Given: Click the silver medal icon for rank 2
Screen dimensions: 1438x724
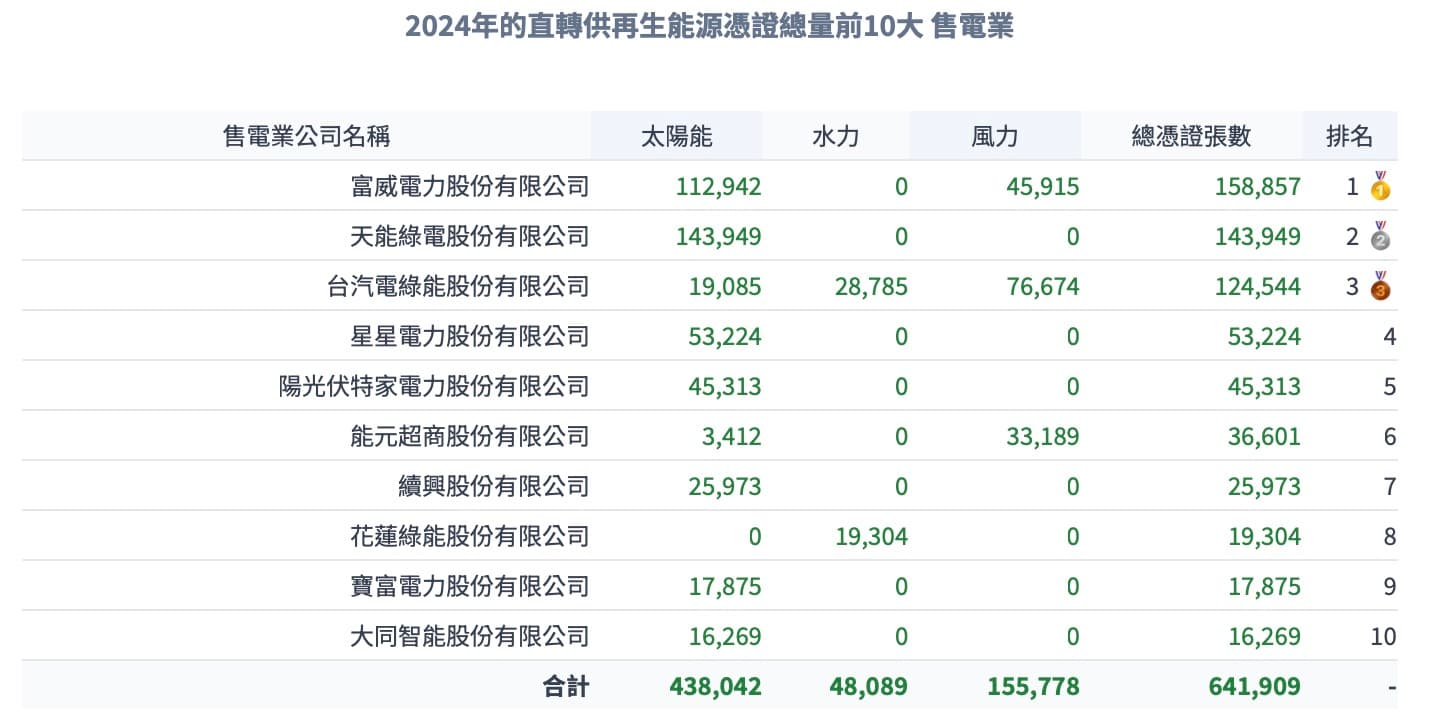Looking at the screenshot, I should click(1381, 236).
